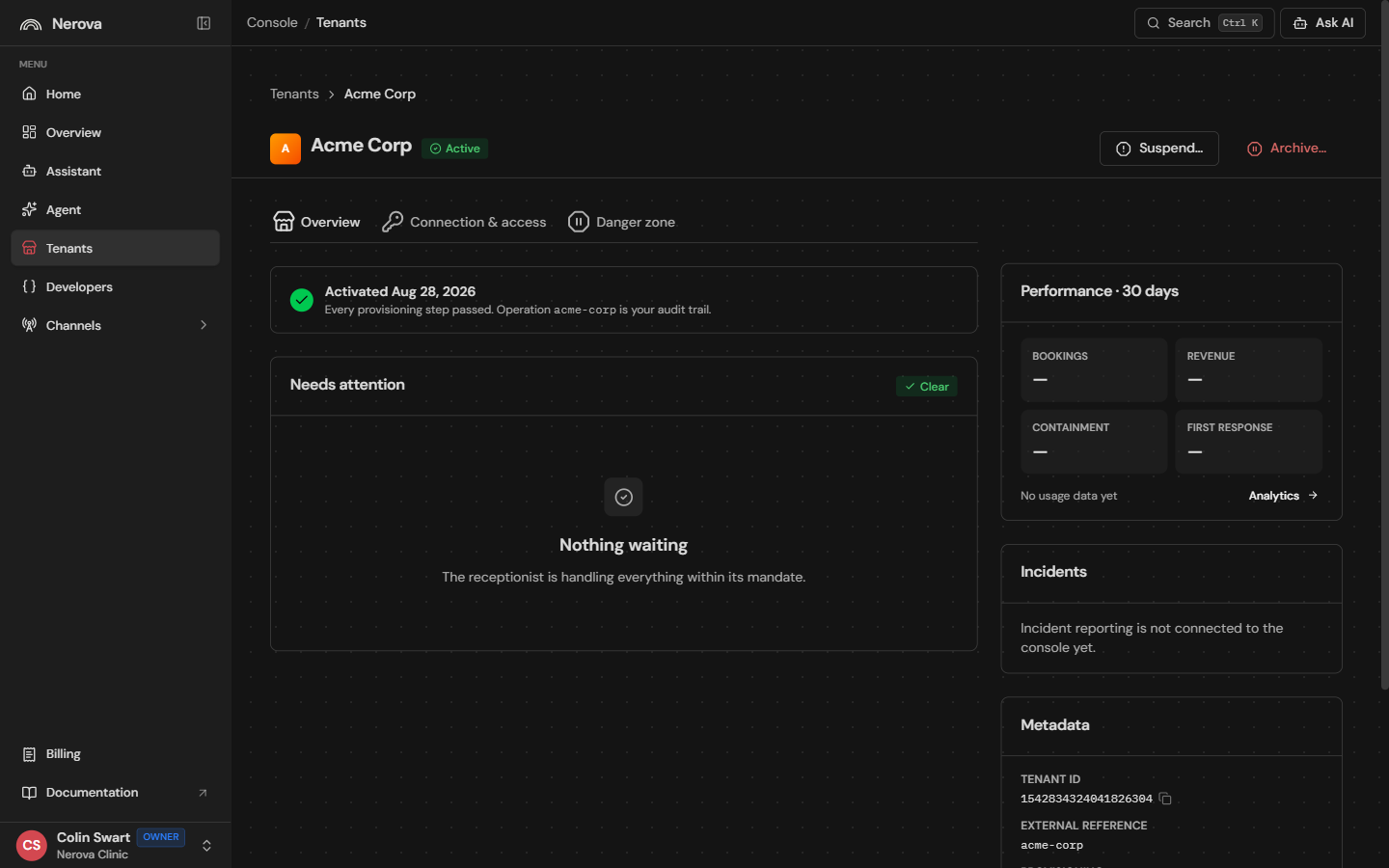Click the Suspend… button

tap(1158, 149)
